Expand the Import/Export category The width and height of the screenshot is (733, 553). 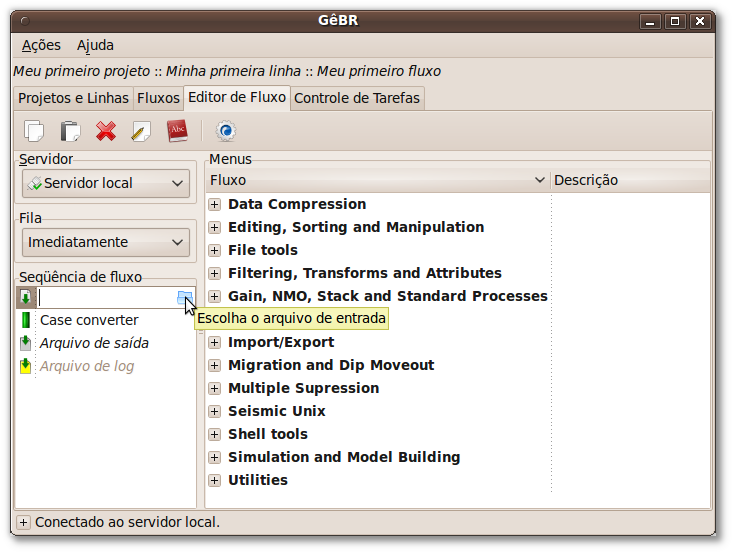[x=215, y=342]
